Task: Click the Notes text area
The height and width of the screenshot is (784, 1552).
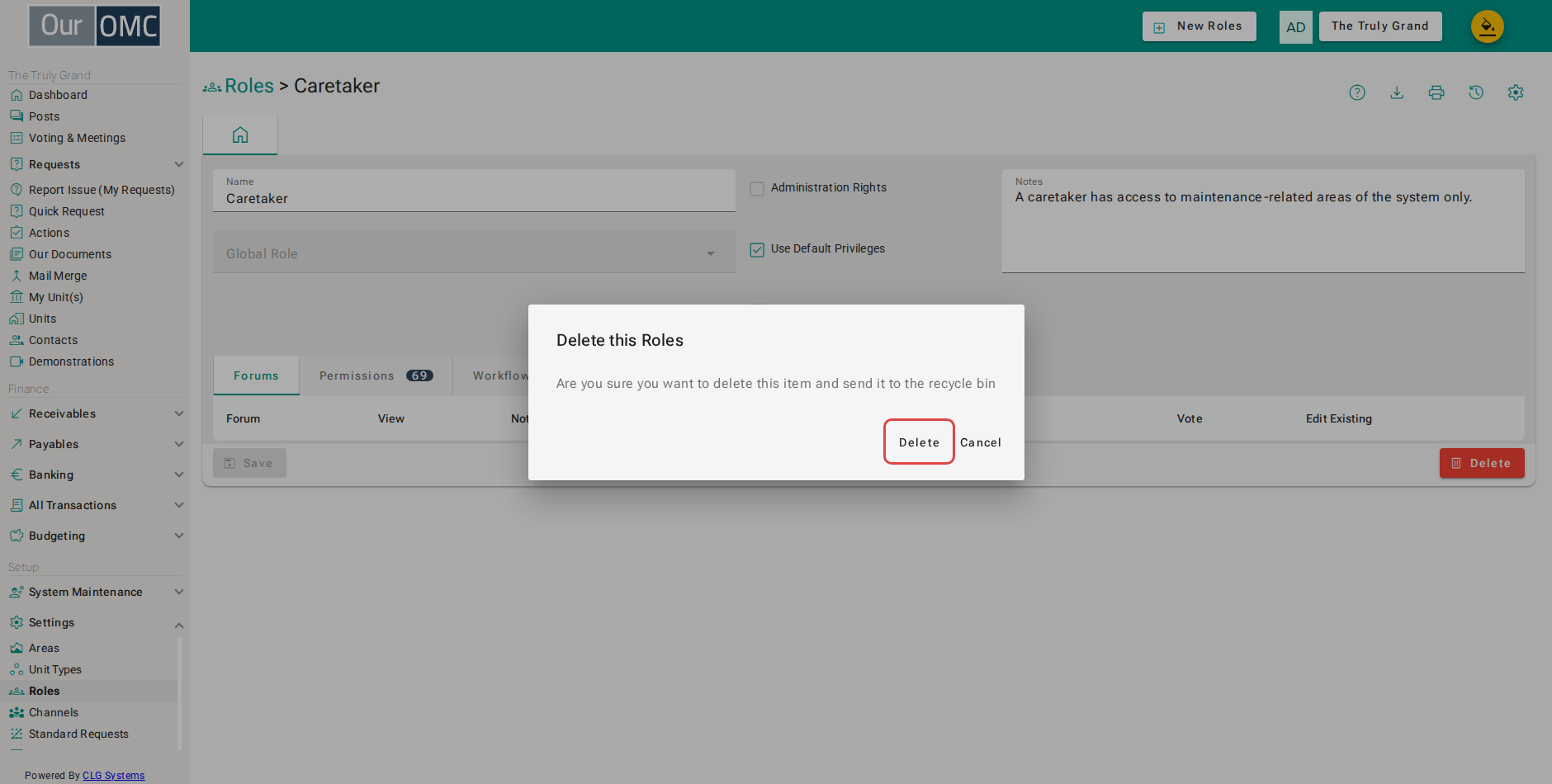Action: click(1263, 221)
